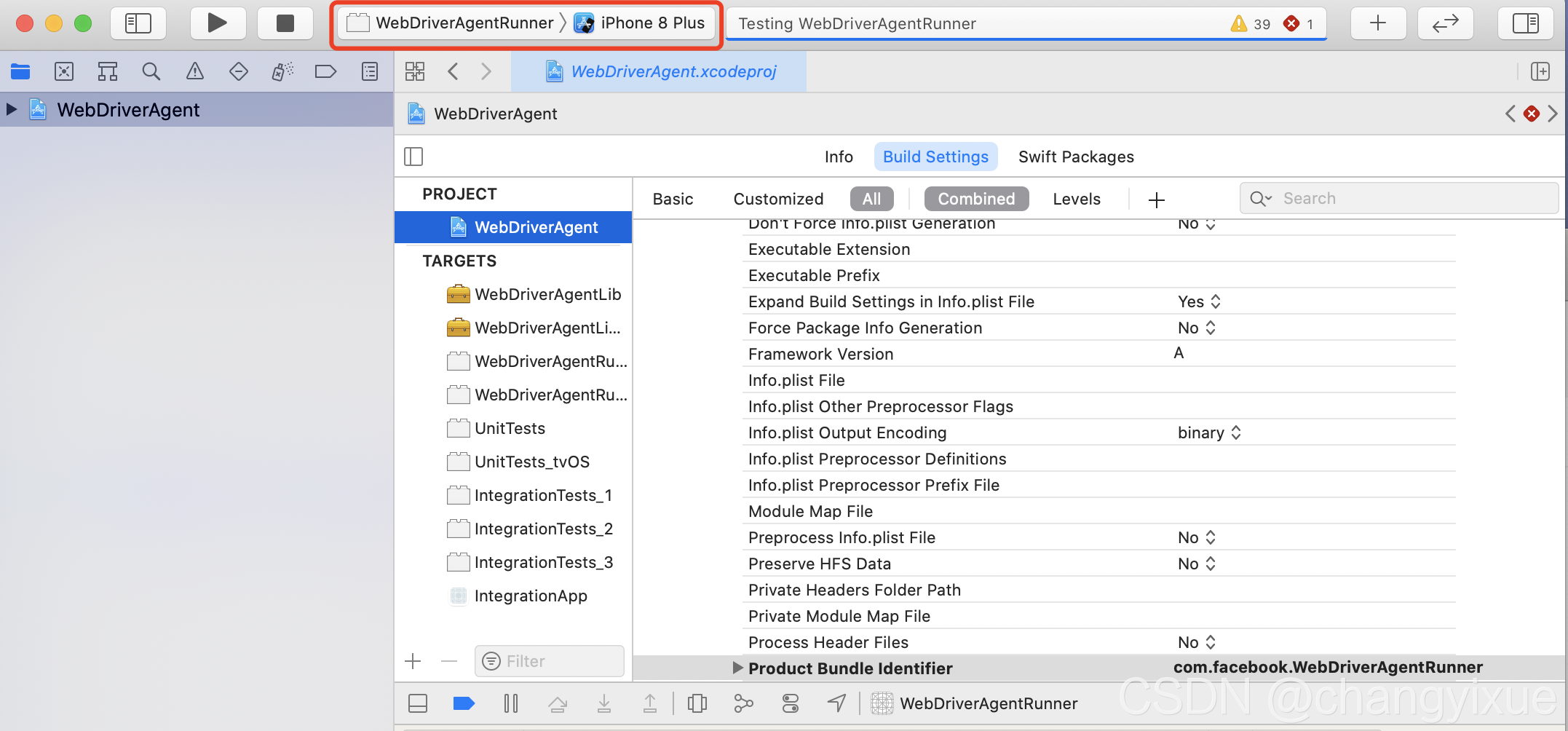Image resolution: width=1568 pixels, height=731 pixels.
Task: Show Customized build settings
Action: pos(778,199)
